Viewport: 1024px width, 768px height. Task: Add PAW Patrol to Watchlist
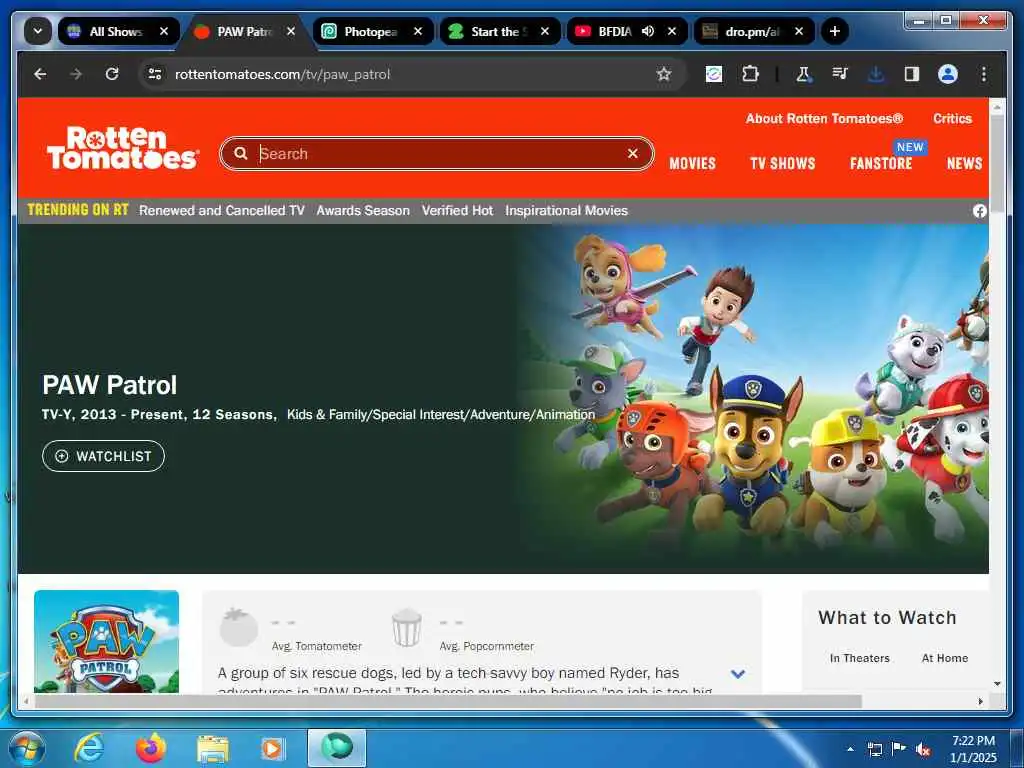coord(103,456)
